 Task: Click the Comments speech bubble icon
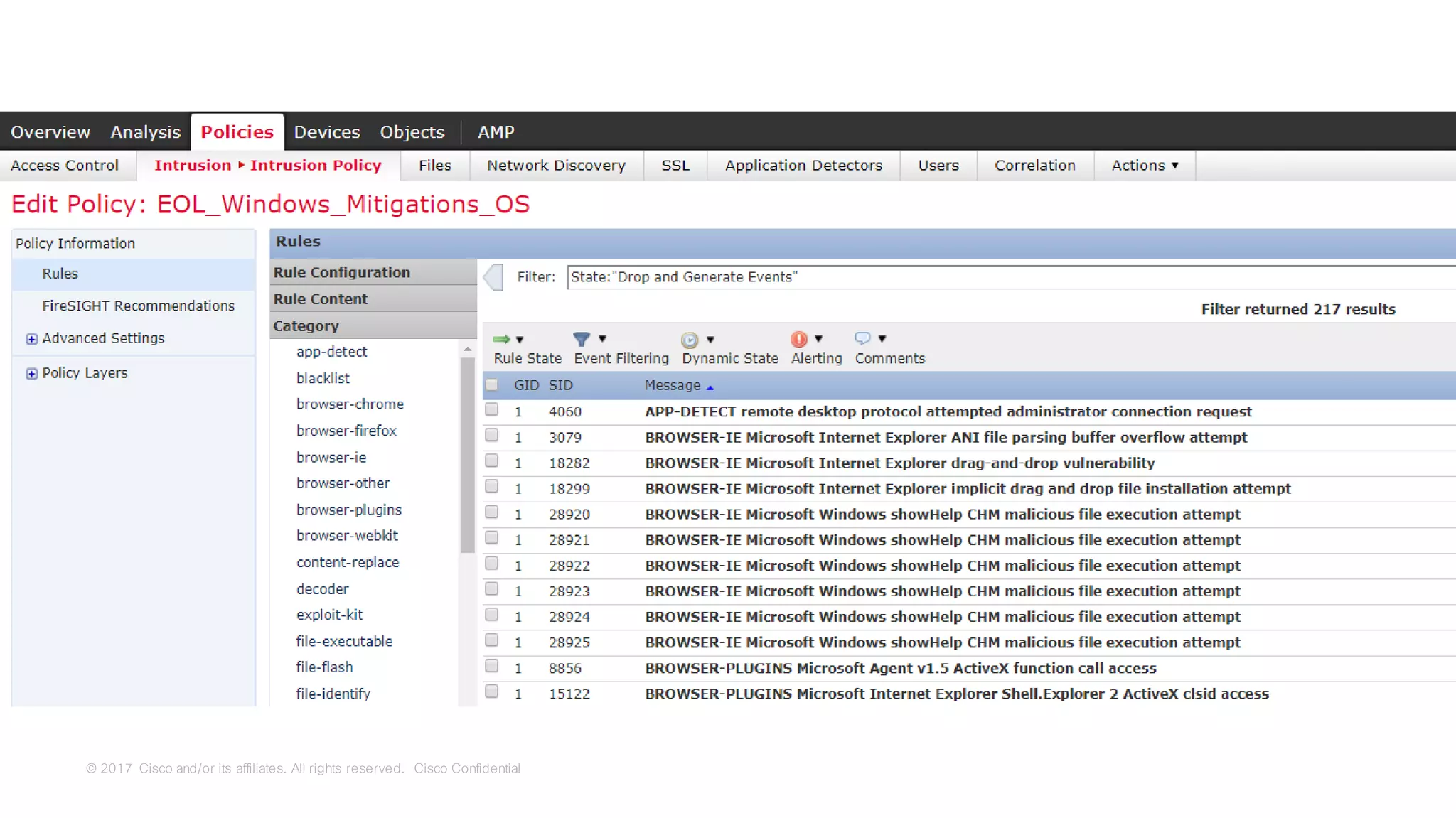[862, 338]
